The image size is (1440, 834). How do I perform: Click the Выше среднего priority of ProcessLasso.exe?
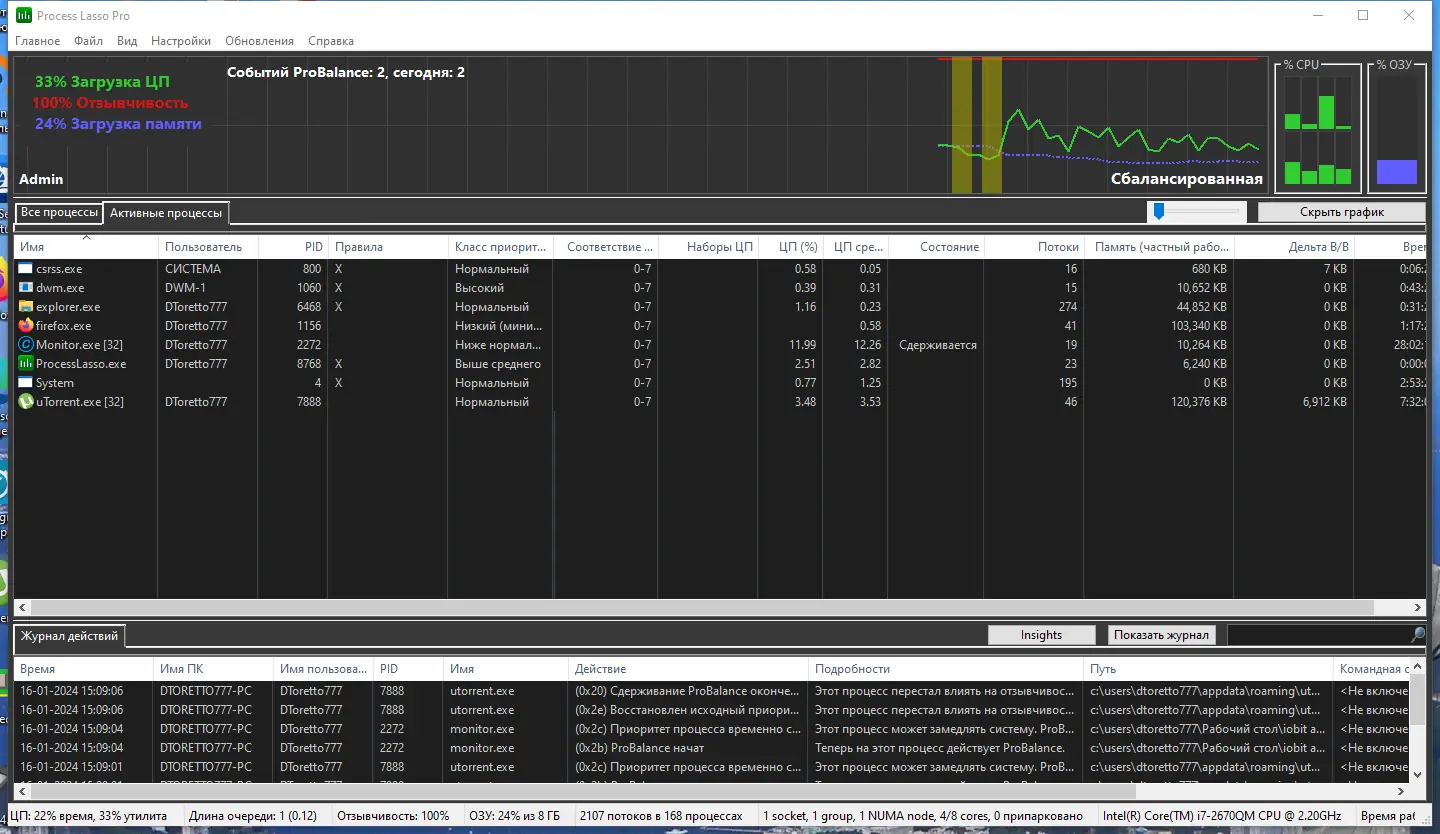coord(498,364)
